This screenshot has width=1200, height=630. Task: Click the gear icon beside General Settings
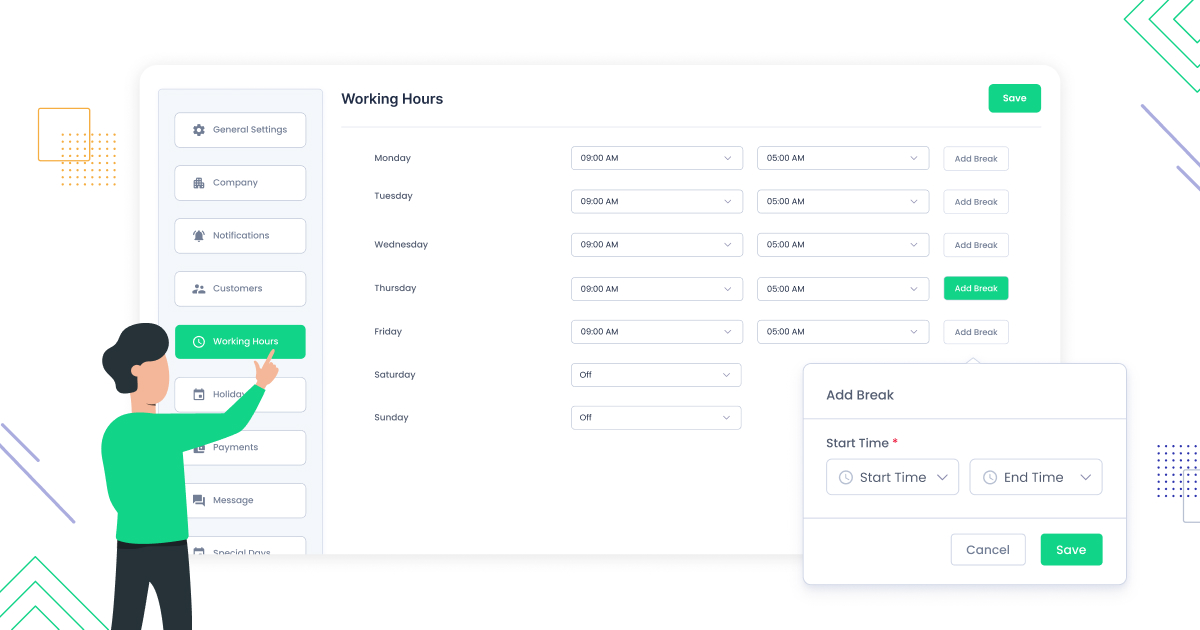[197, 129]
